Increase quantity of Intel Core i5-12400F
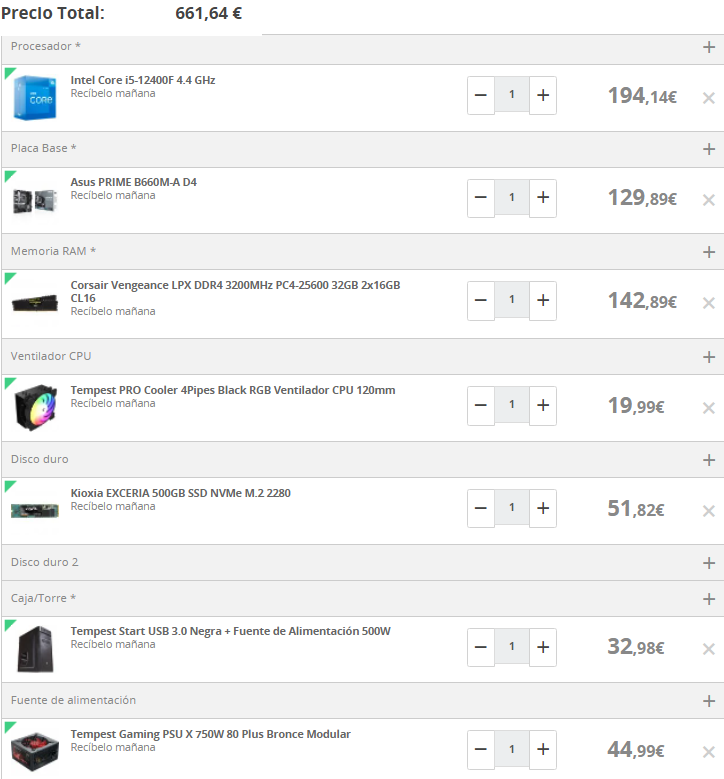The image size is (724, 779). coord(543,95)
